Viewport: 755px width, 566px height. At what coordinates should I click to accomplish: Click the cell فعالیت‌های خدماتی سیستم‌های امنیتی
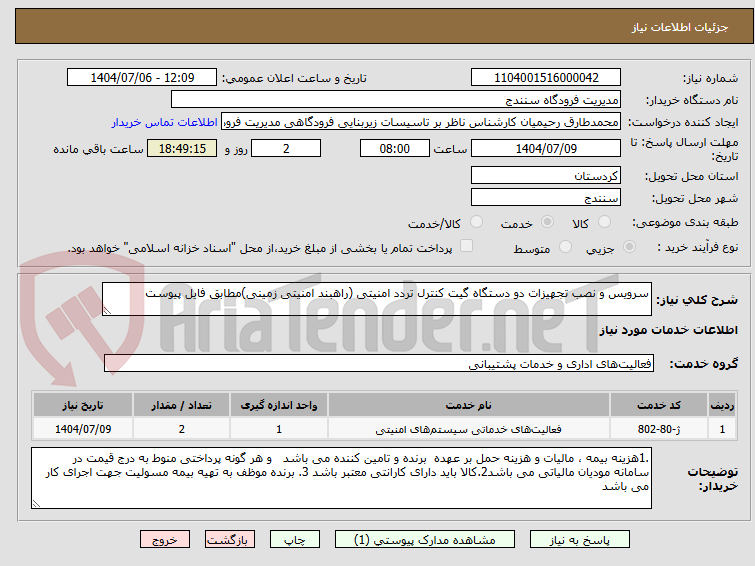tap(469, 429)
